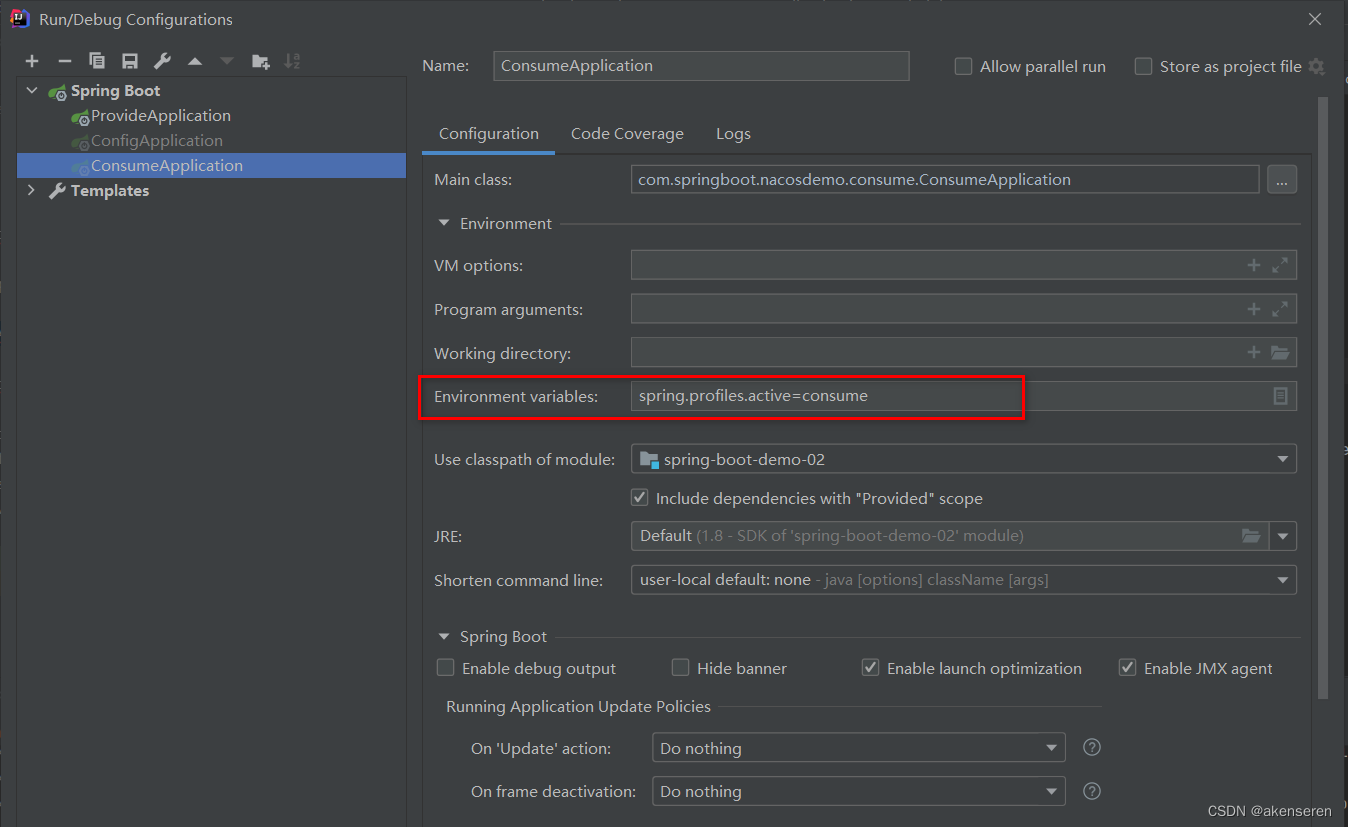Close the Run/Debug Configurations dialog
This screenshot has width=1348, height=827.
(1315, 19)
